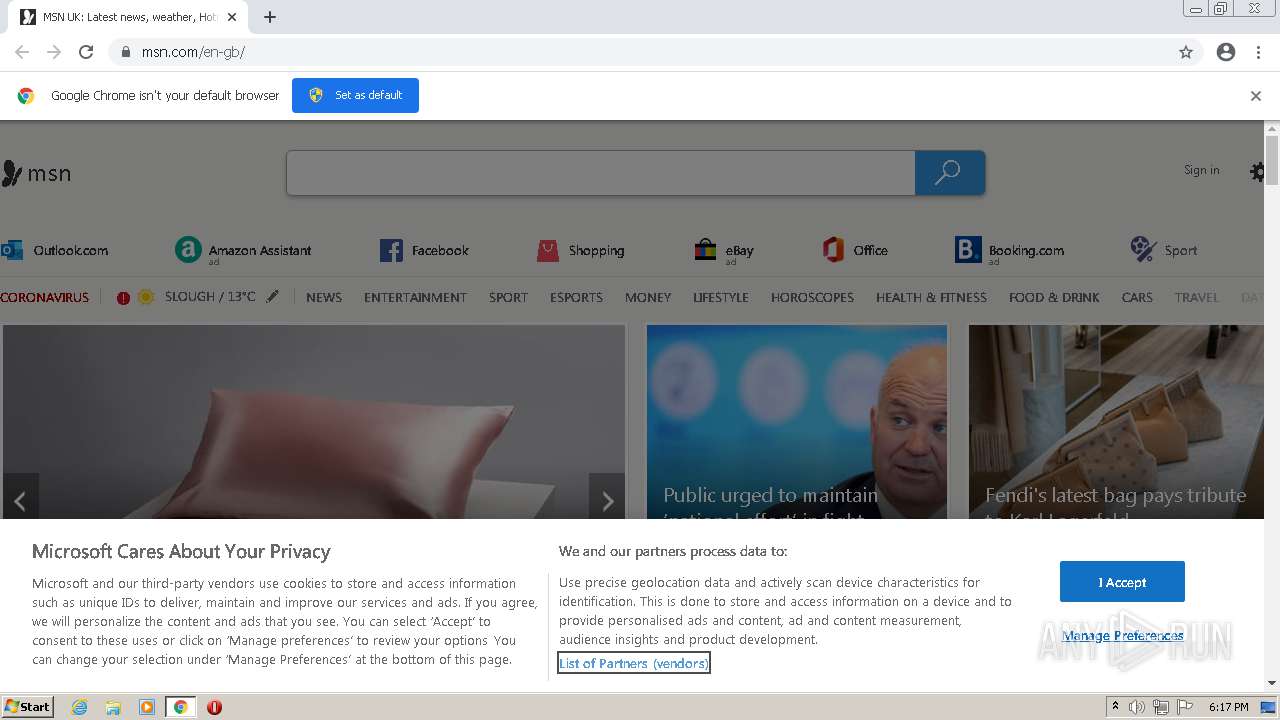Open the eBay shortcut icon
The height and width of the screenshot is (720, 1280).
coord(705,250)
